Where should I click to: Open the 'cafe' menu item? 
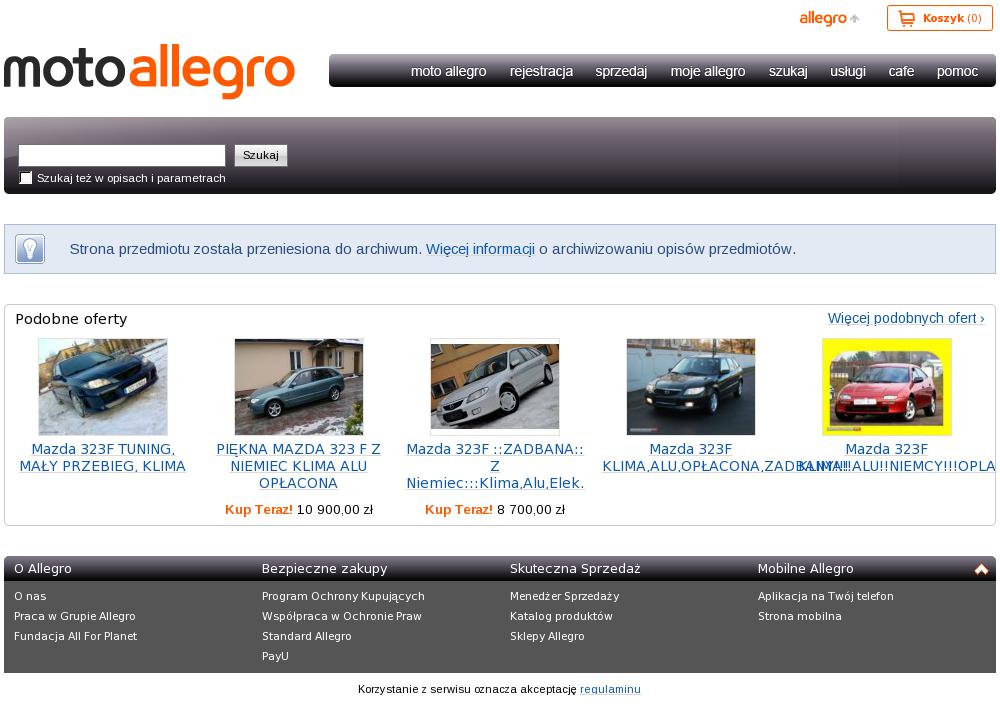point(901,71)
